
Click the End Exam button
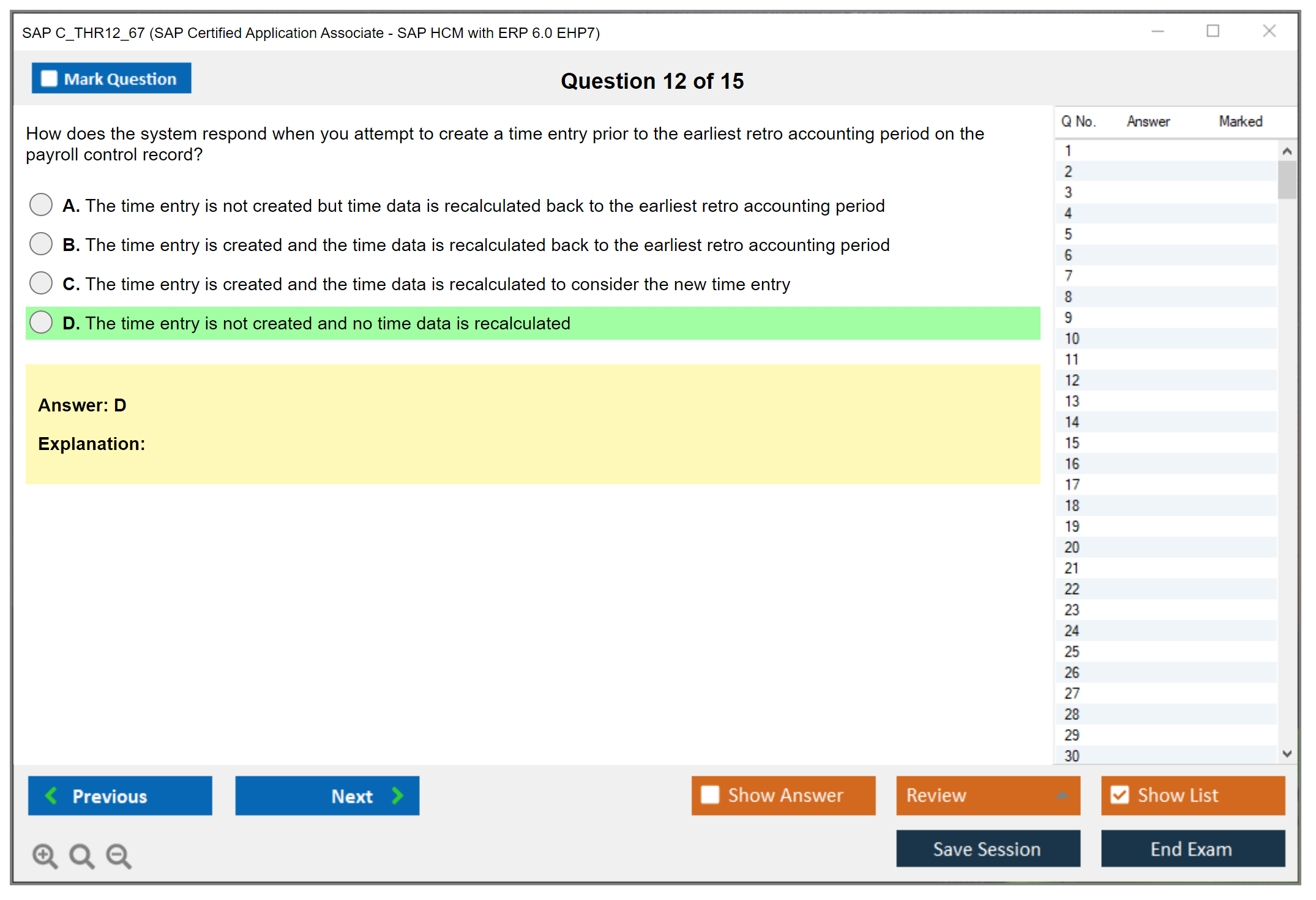pyautogui.click(x=1192, y=849)
